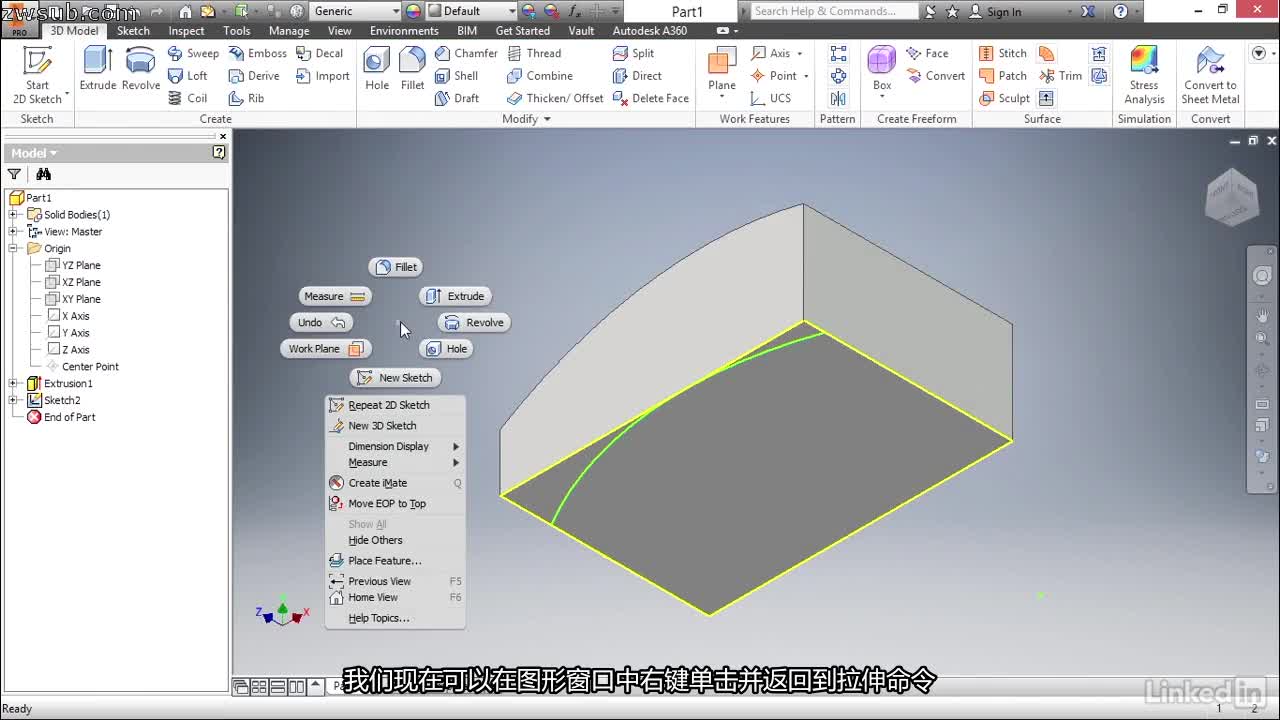Choose the Sweep command
Screen dimensions: 1280x720
pyautogui.click(x=193, y=53)
